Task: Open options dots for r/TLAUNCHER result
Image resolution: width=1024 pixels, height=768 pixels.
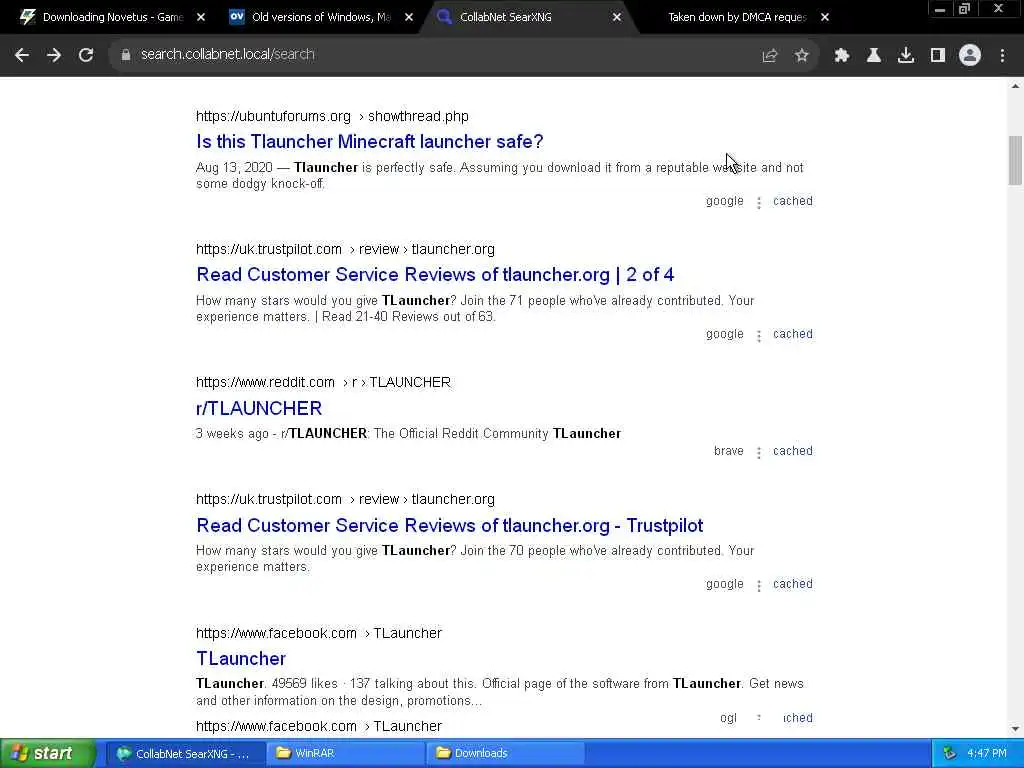Action: tap(759, 453)
